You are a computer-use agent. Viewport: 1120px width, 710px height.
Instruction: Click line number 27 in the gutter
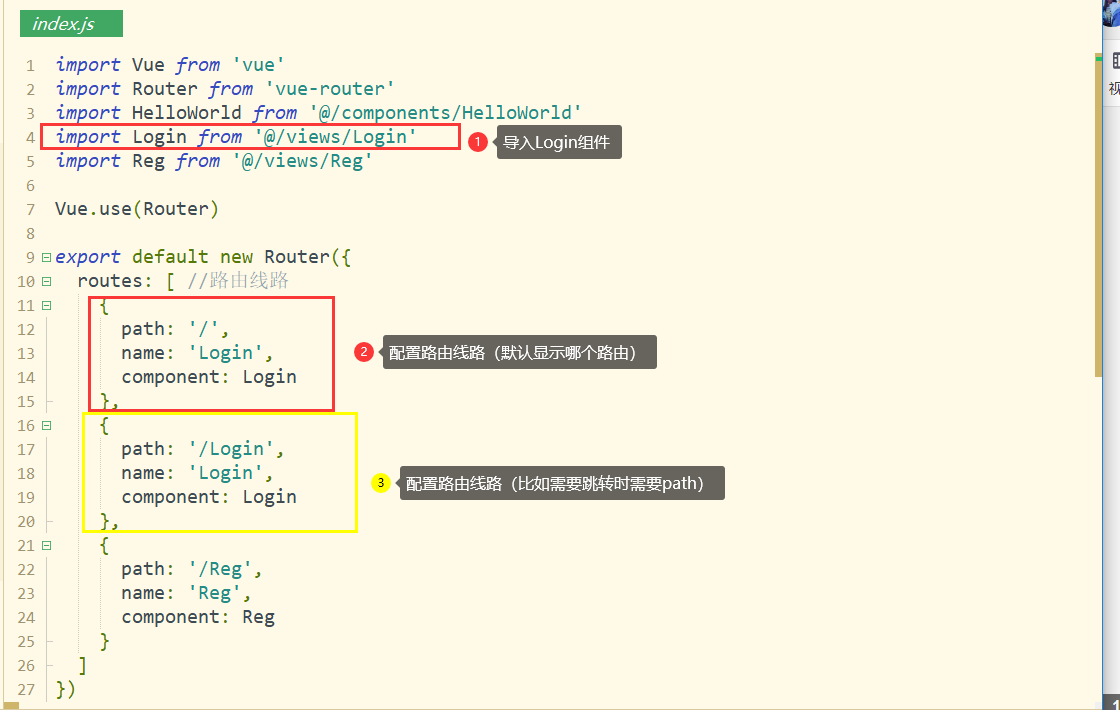26,690
